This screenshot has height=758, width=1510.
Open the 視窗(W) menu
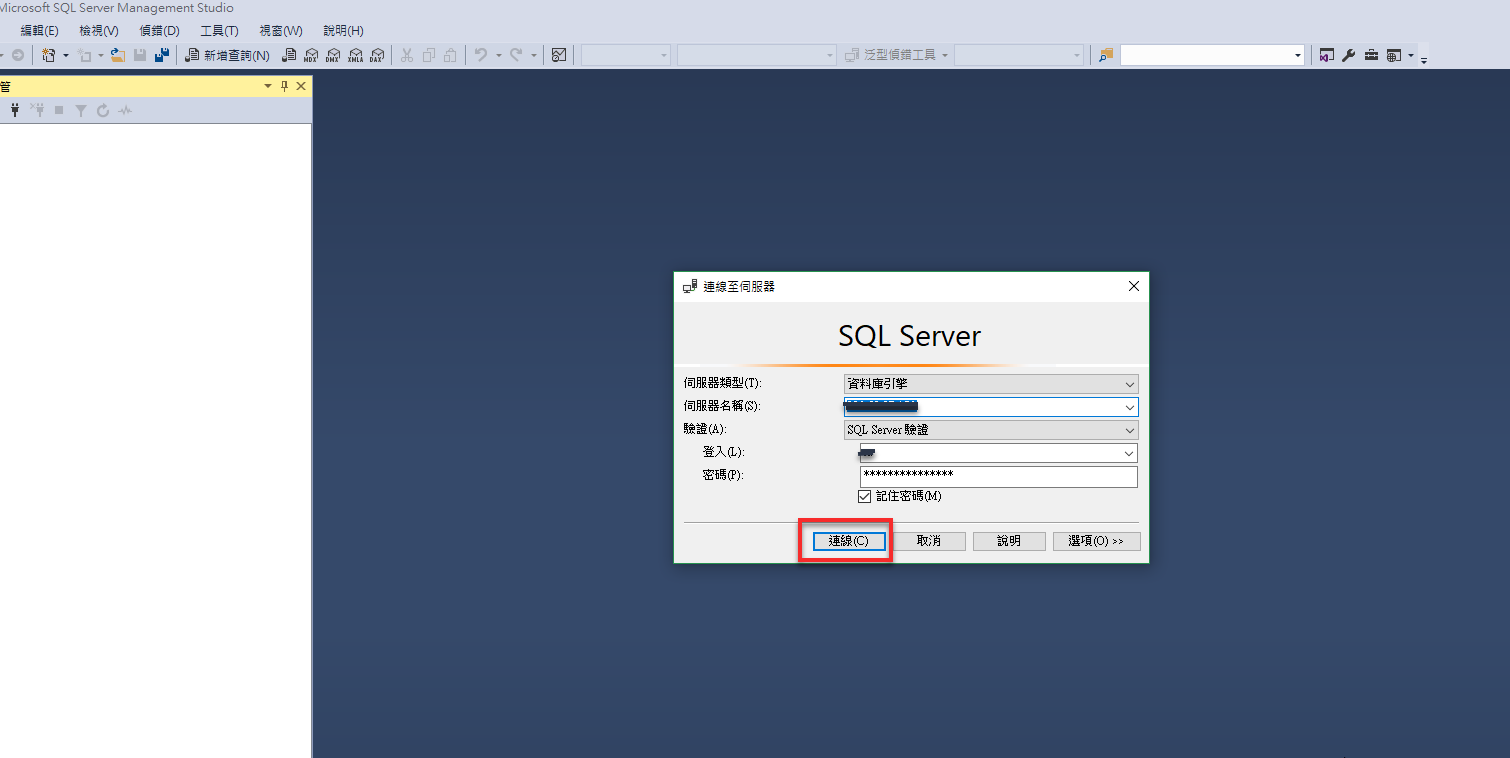point(281,31)
